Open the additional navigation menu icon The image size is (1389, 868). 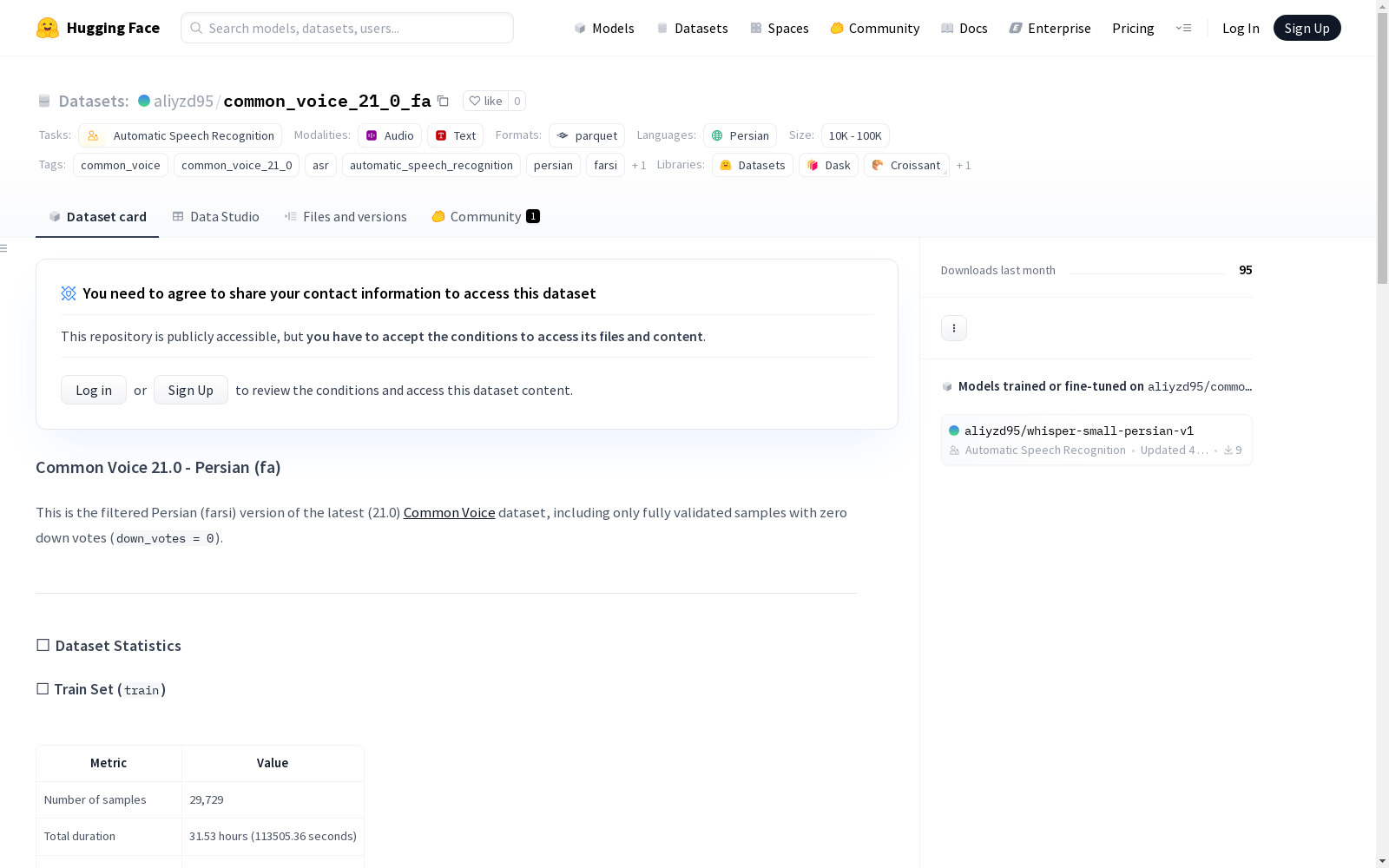point(1183,28)
